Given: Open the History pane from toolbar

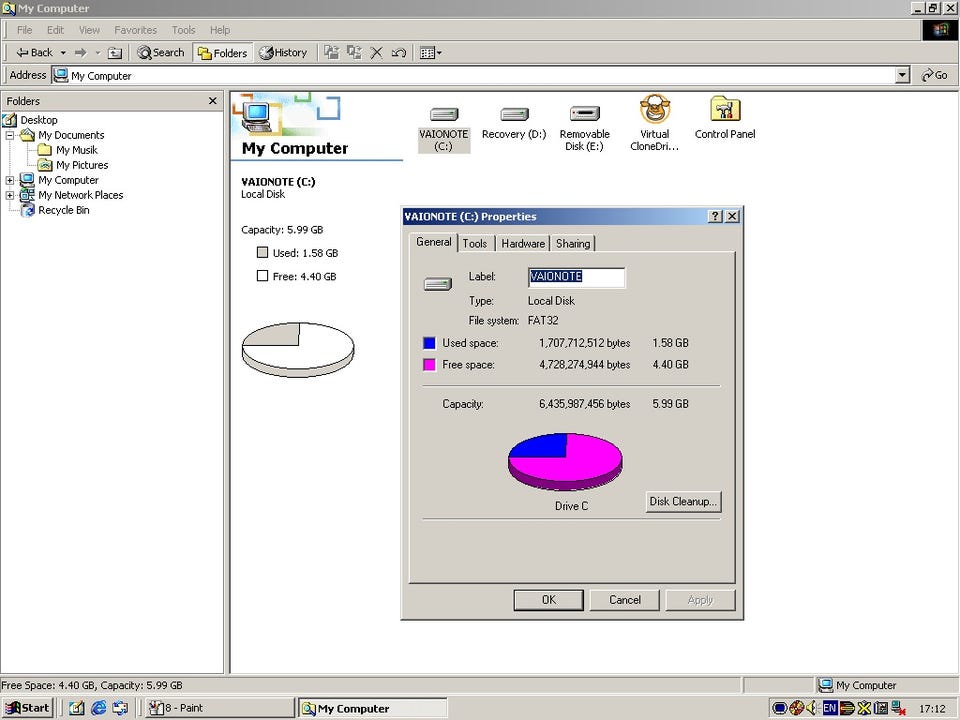Looking at the screenshot, I should pos(283,53).
